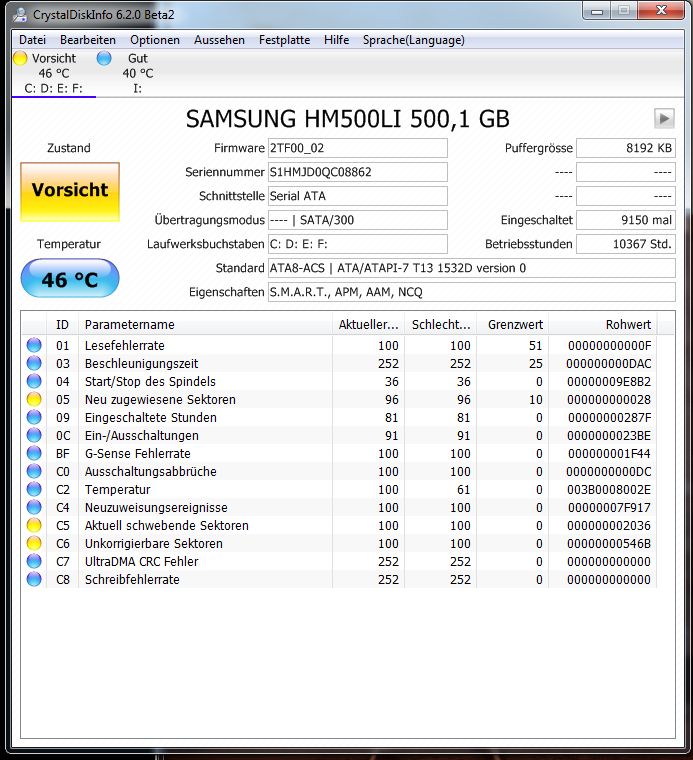
Task: Click Grenzwert value 51 of Lesefehlerrate
Action: [x=535, y=345]
